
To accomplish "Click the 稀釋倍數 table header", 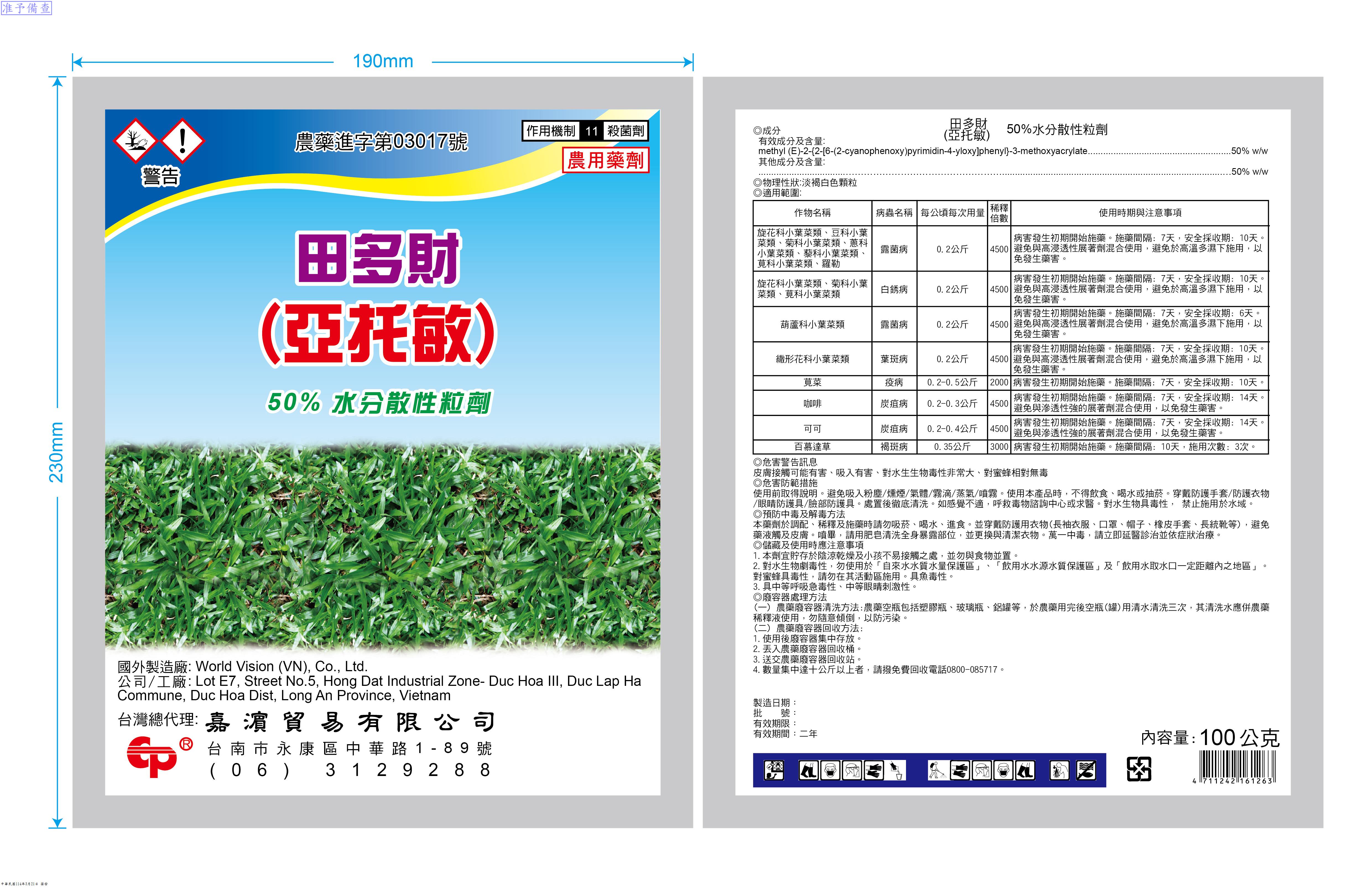I will pyautogui.click(x=999, y=213).
